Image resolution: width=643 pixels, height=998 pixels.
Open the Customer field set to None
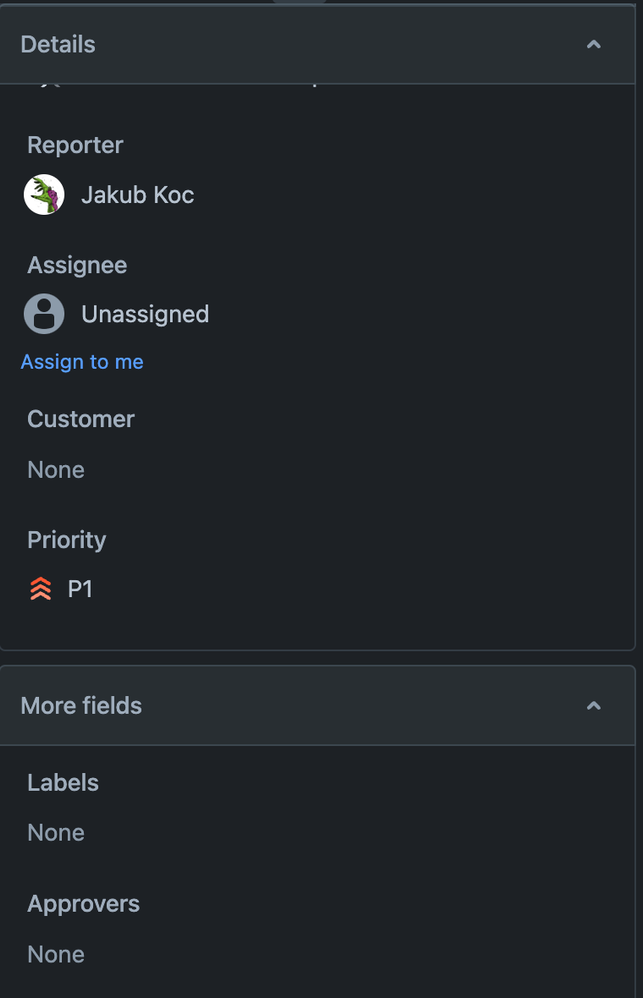point(55,469)
